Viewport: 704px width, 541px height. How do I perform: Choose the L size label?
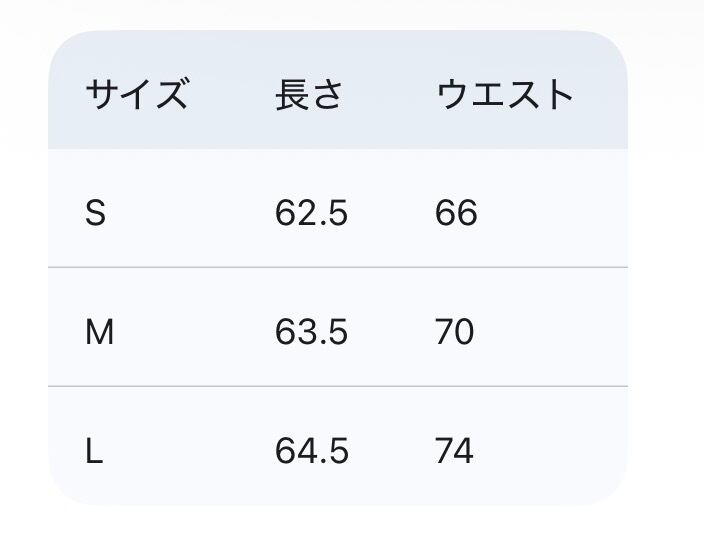pyautogui.click(x=94, y=451)
